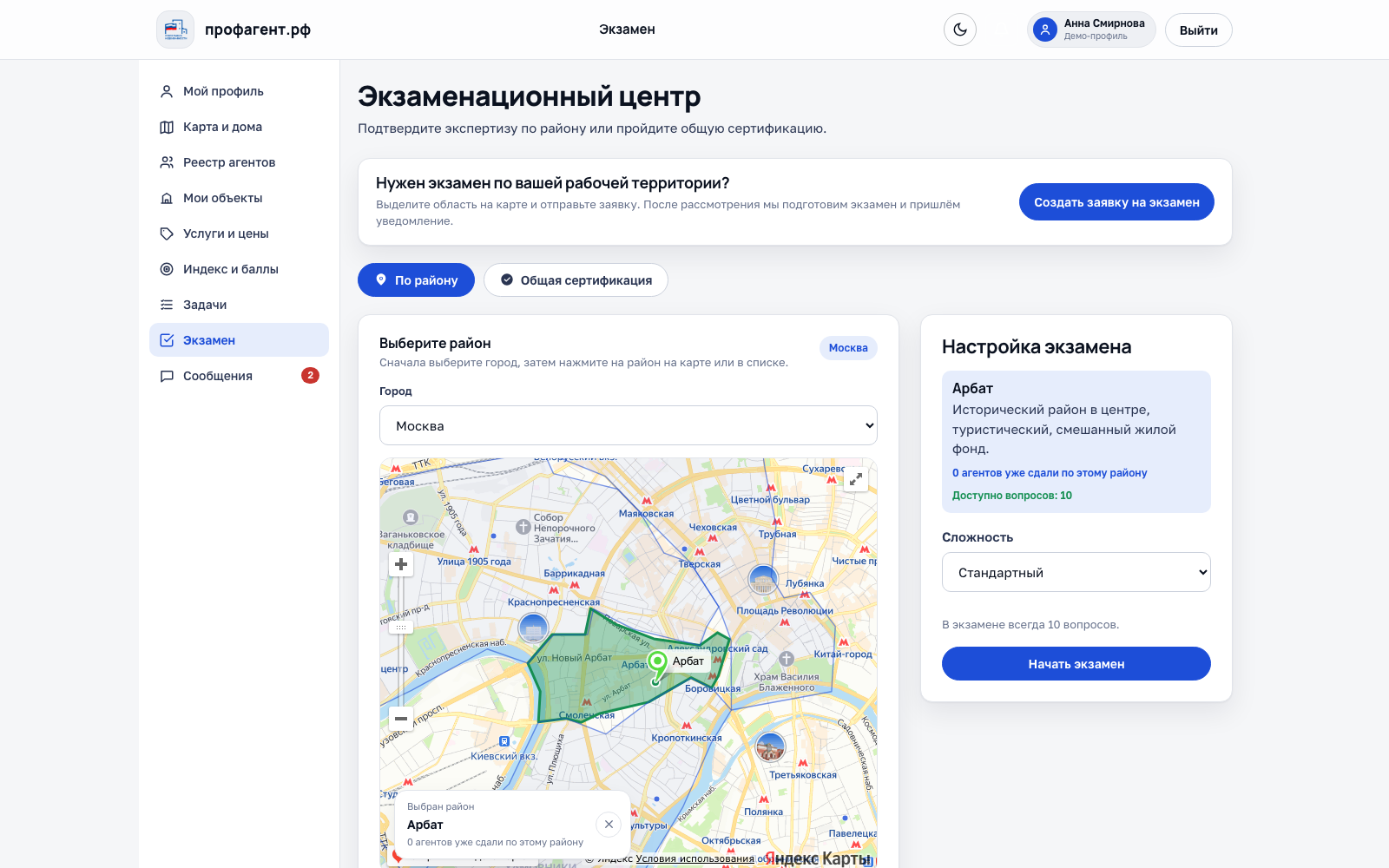1389x868 pixels.
Task: Click the Сообщения chat bubble icon
Action: tap(167, 376)
